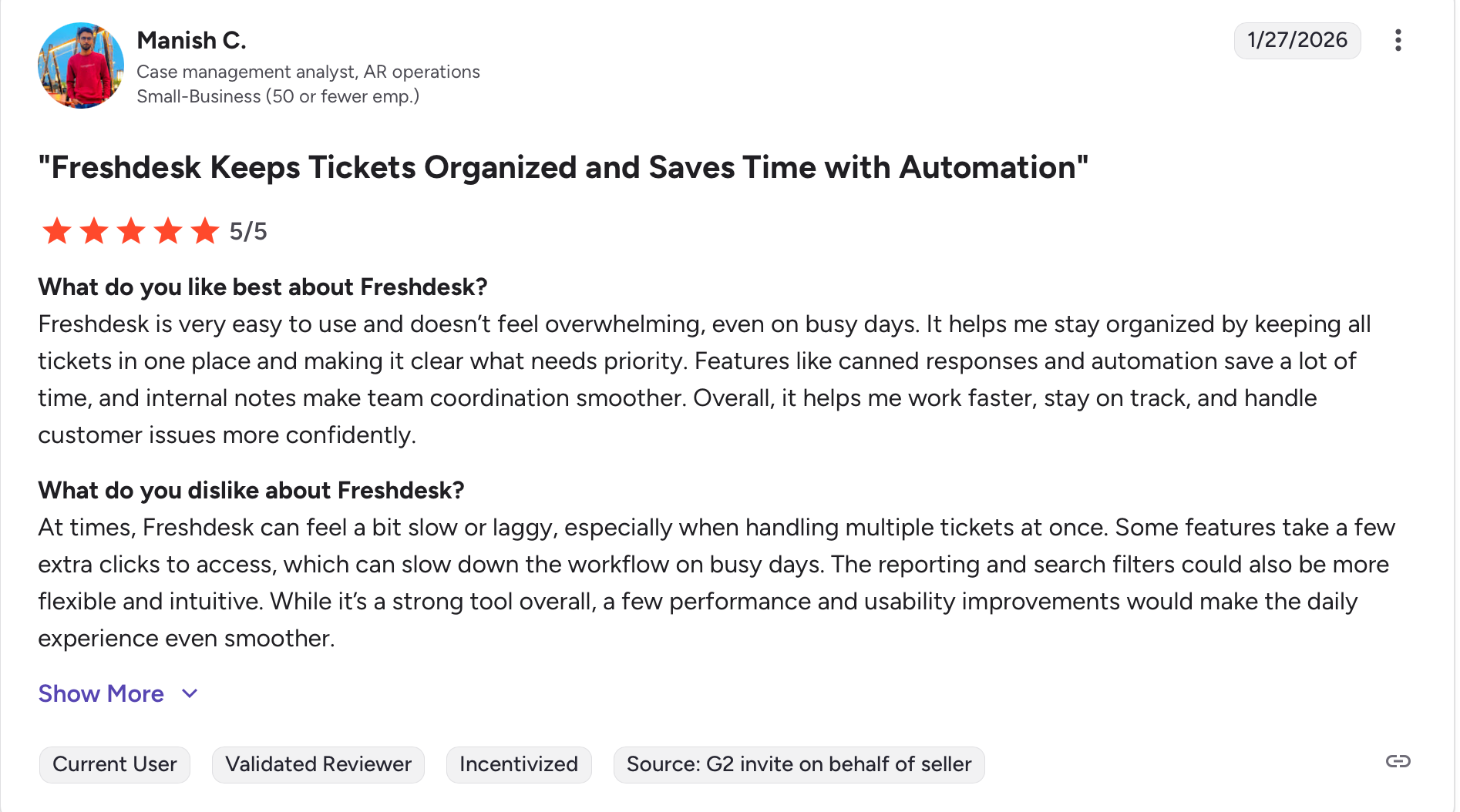
Task: Click the second rating star
Action: tap(94, 231)
